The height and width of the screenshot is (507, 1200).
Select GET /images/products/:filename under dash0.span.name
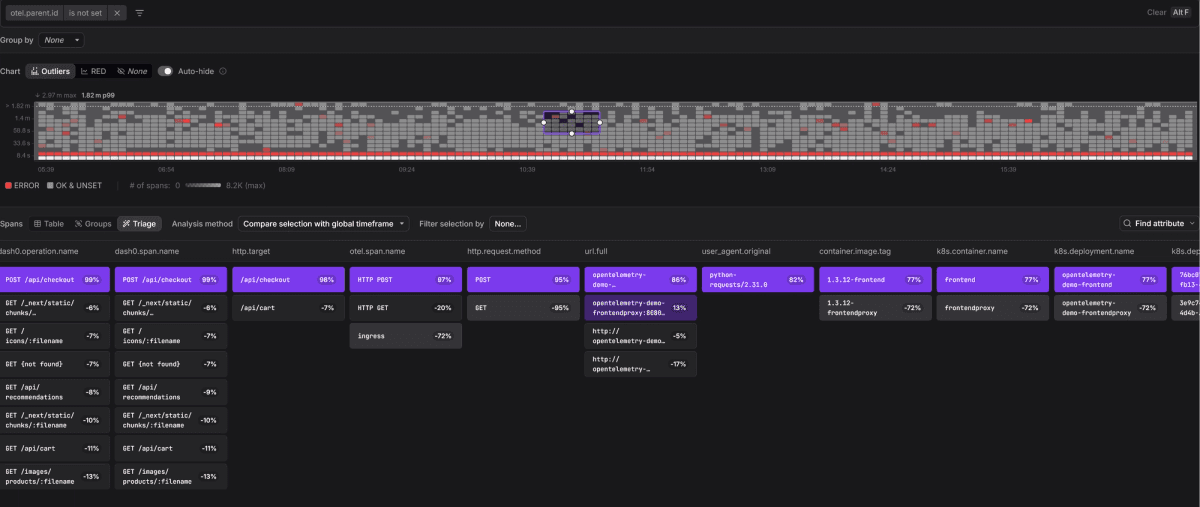(x=171, y=476)
